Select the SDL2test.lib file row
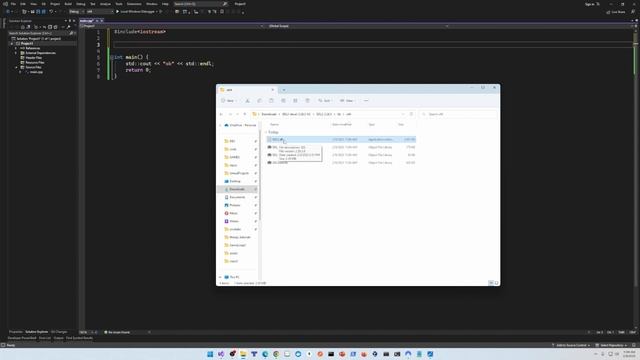The width and height of the screenshot is (640, 360). tap(341, 163)
